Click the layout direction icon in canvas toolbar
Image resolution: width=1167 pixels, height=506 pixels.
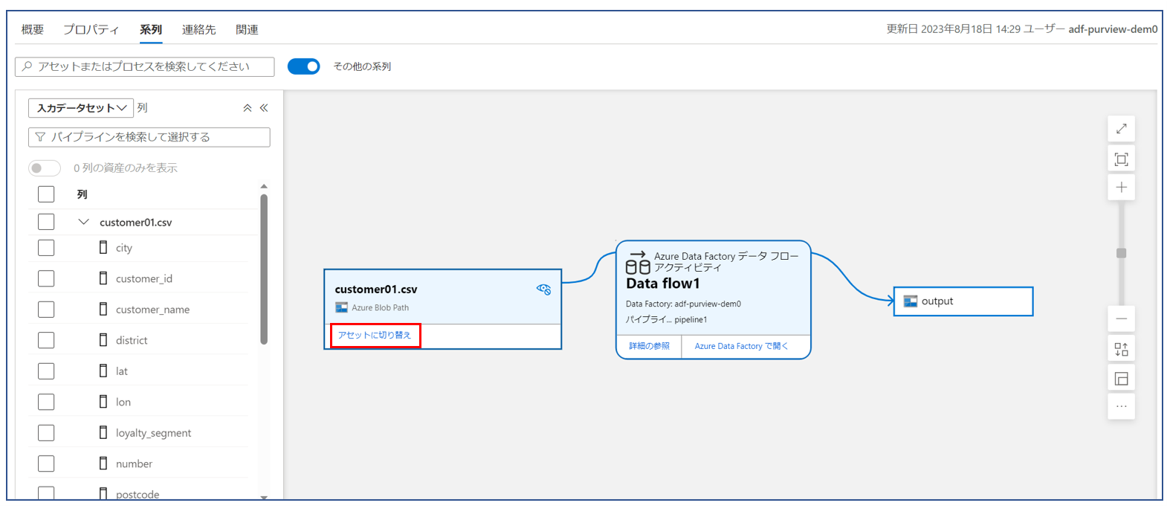coord(1121,349)
